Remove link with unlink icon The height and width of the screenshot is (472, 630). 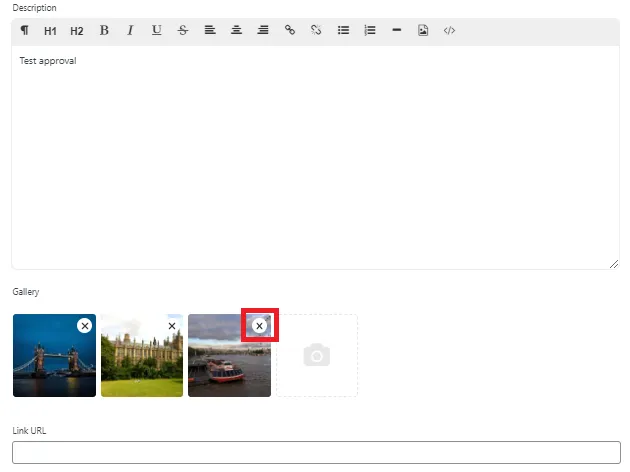pyautogui.click(x=316, y=31)
